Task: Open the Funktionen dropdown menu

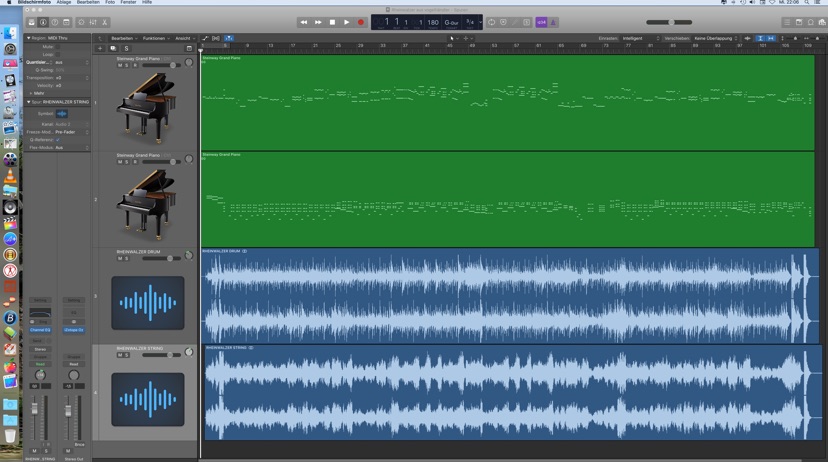Action: (156, 38)
